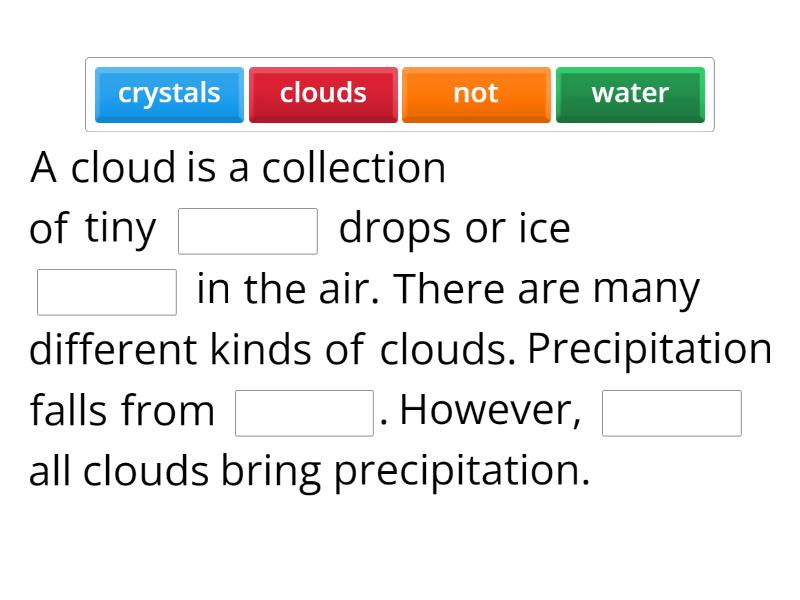Viewport: 800px width, 600px height.
Task: Click the blank box before "in the air"
Action: tap(107, 292)
